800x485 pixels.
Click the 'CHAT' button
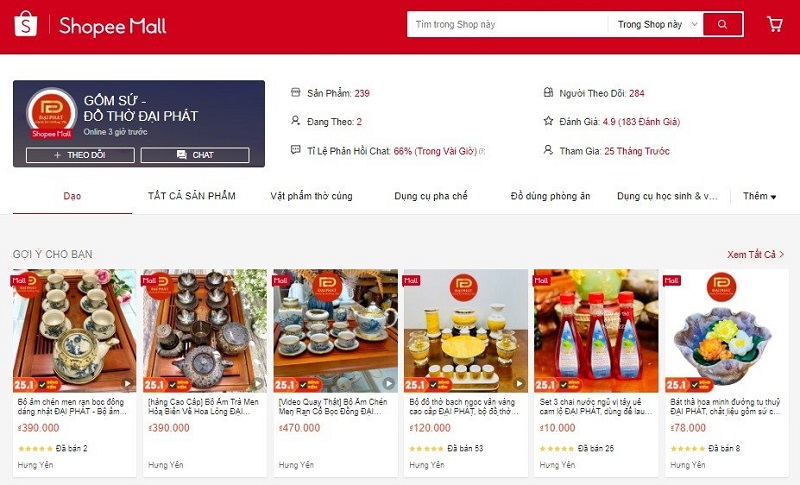coord(195,155)
